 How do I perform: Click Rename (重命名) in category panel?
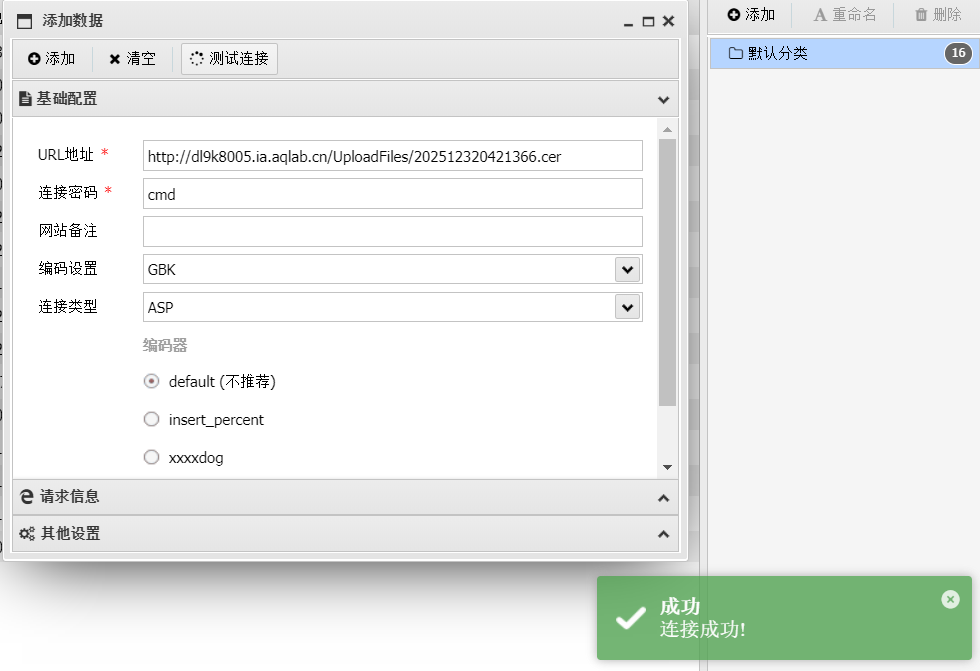[845, 15]
